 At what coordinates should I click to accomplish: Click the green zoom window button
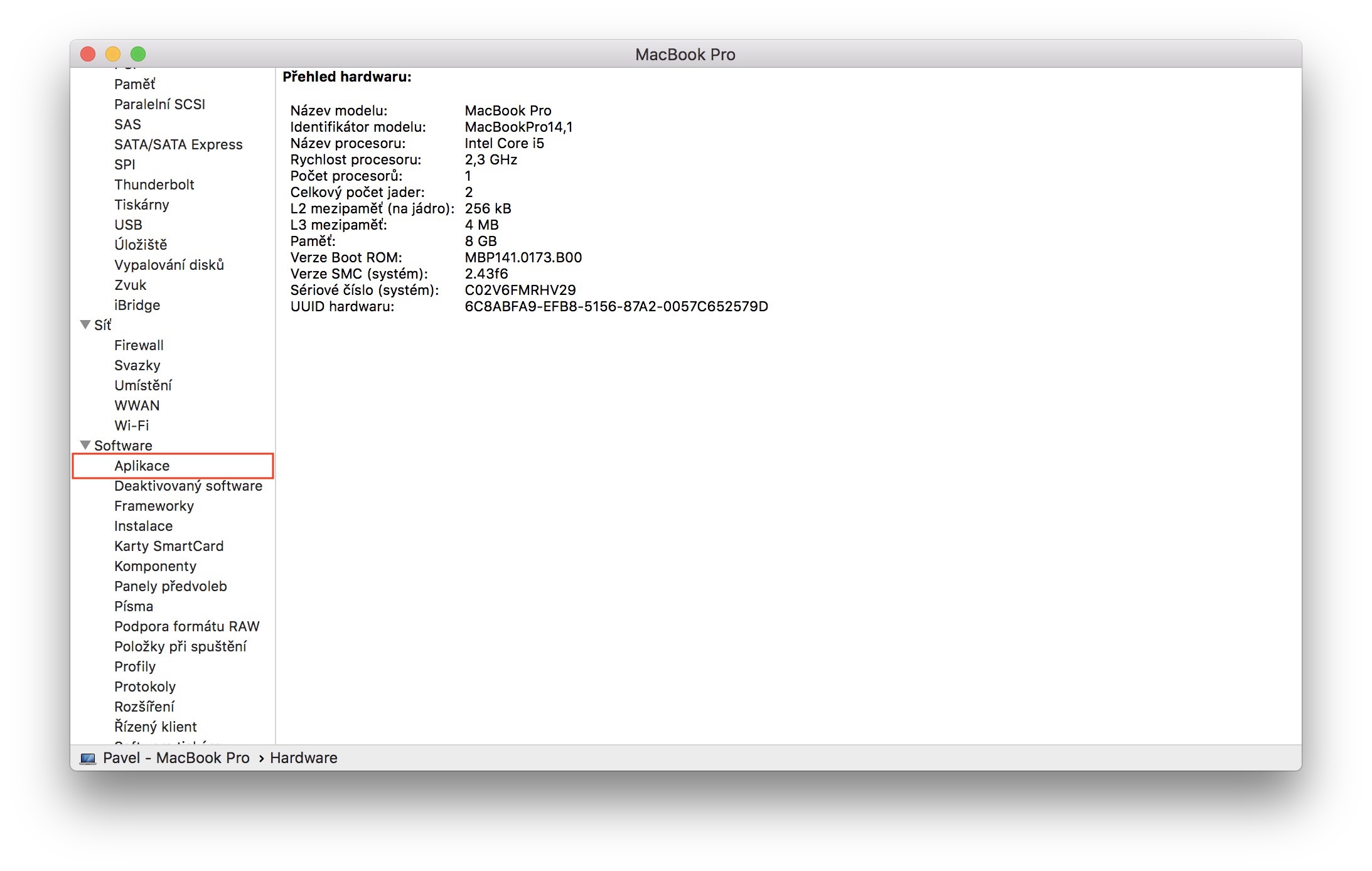tap(138, 54)
